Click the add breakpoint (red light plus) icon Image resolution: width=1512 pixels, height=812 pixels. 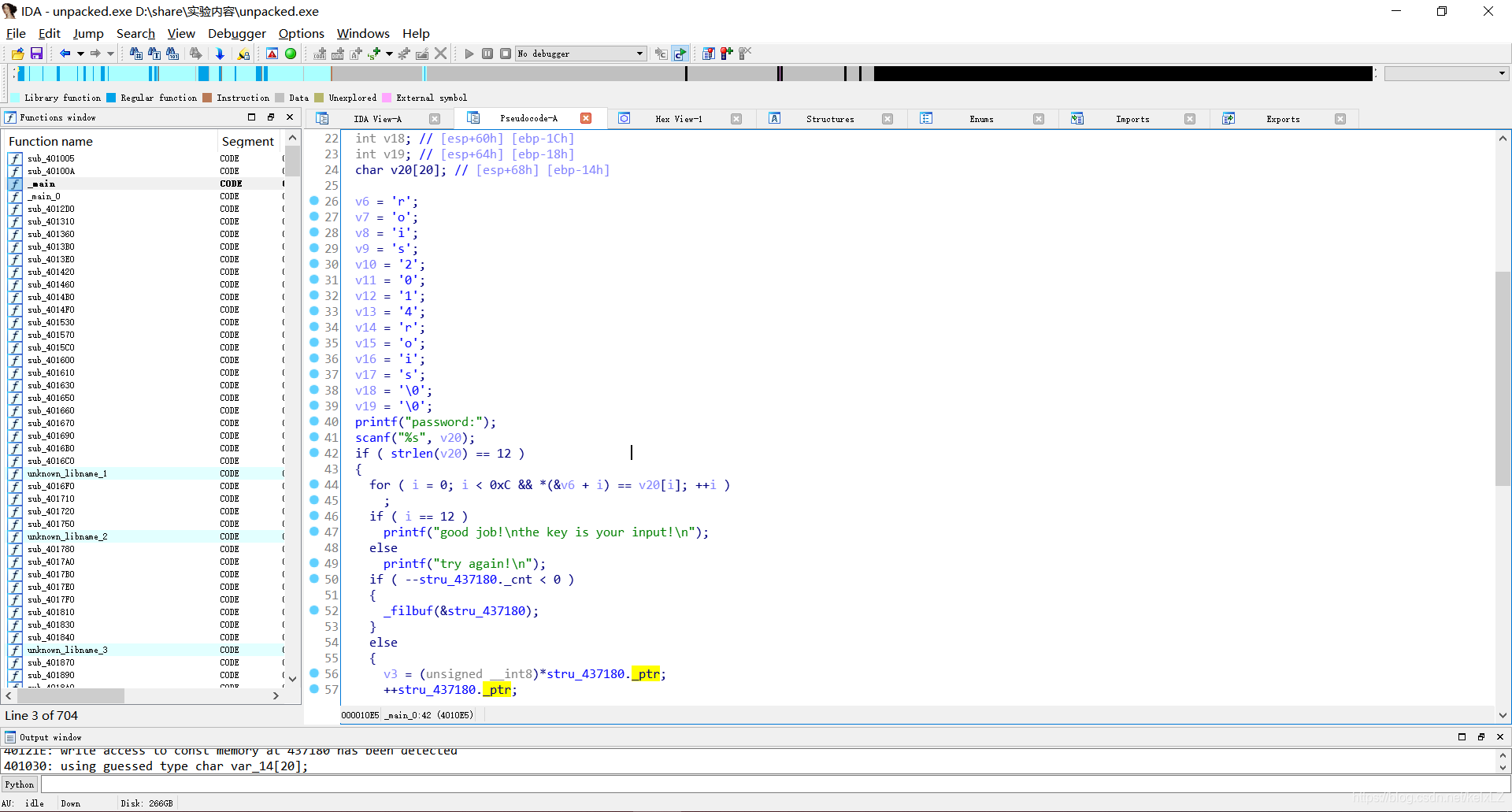click(x=727, y=54)
